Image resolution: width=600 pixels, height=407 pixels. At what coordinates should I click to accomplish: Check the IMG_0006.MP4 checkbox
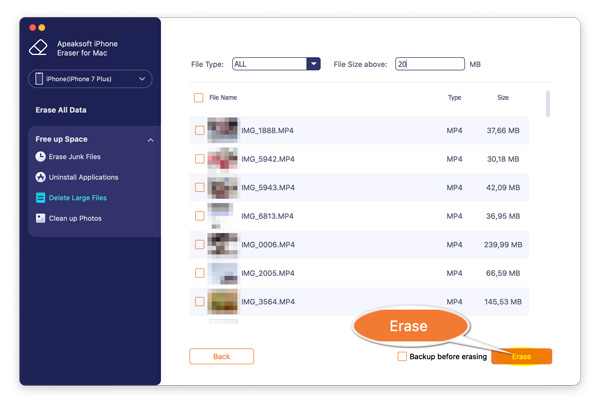[200, 244]
